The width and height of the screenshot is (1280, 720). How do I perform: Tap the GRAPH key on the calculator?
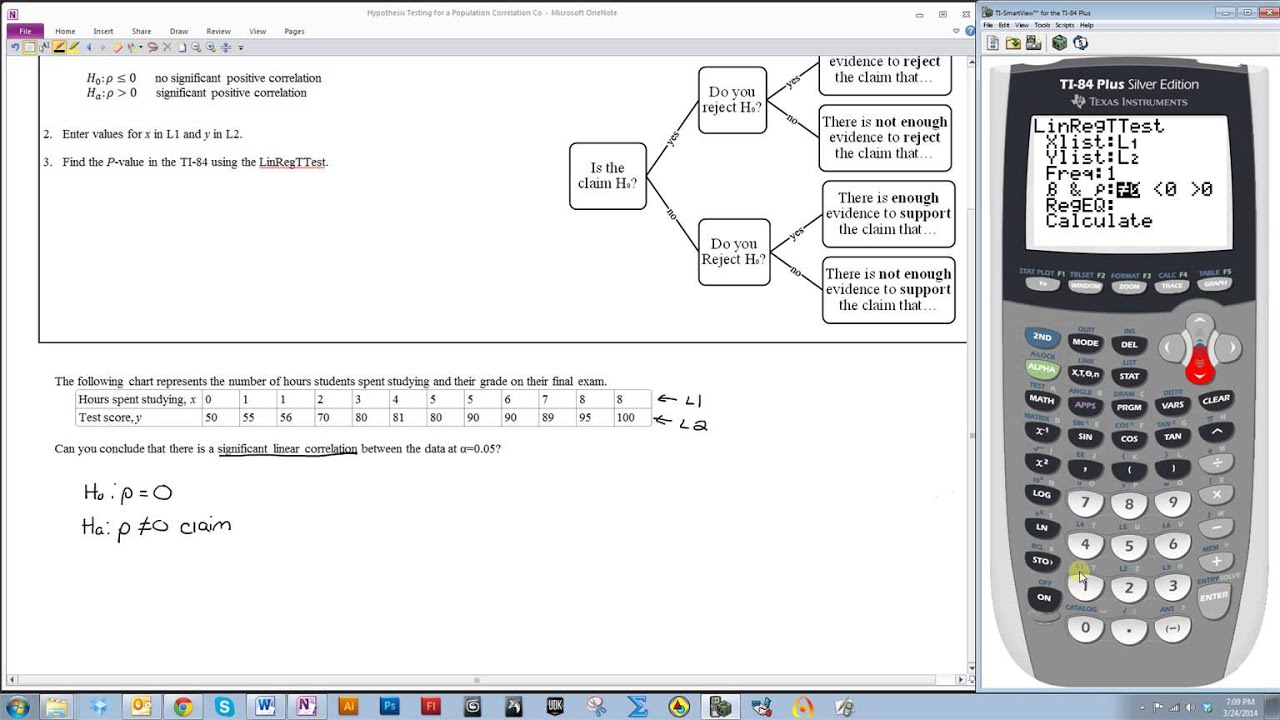pos(1215,283)
